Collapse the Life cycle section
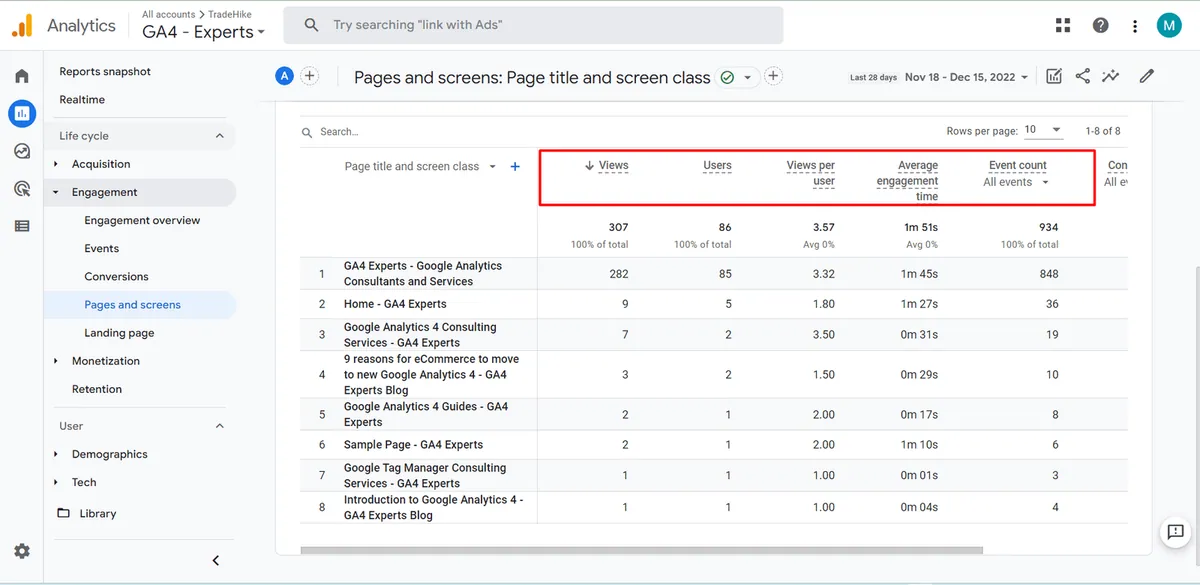This screenshot has height=585, width=1200. (220, 136)
